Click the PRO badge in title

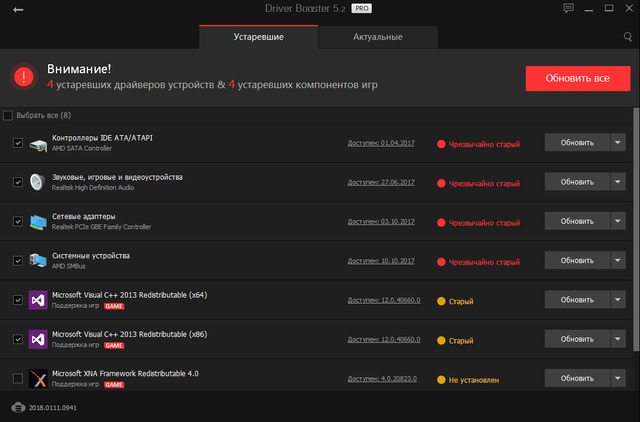(362, 9)
